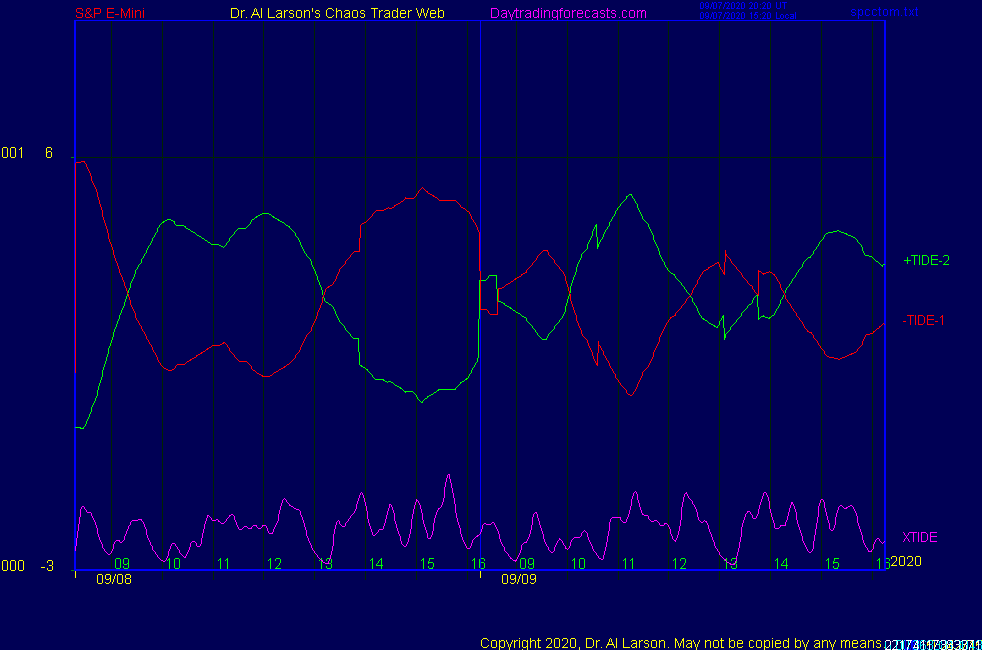Click Dr. Al Larson's Chaos Trader Web title
The width and height of the screenshot is (982, 650).
tap(338, 14)
